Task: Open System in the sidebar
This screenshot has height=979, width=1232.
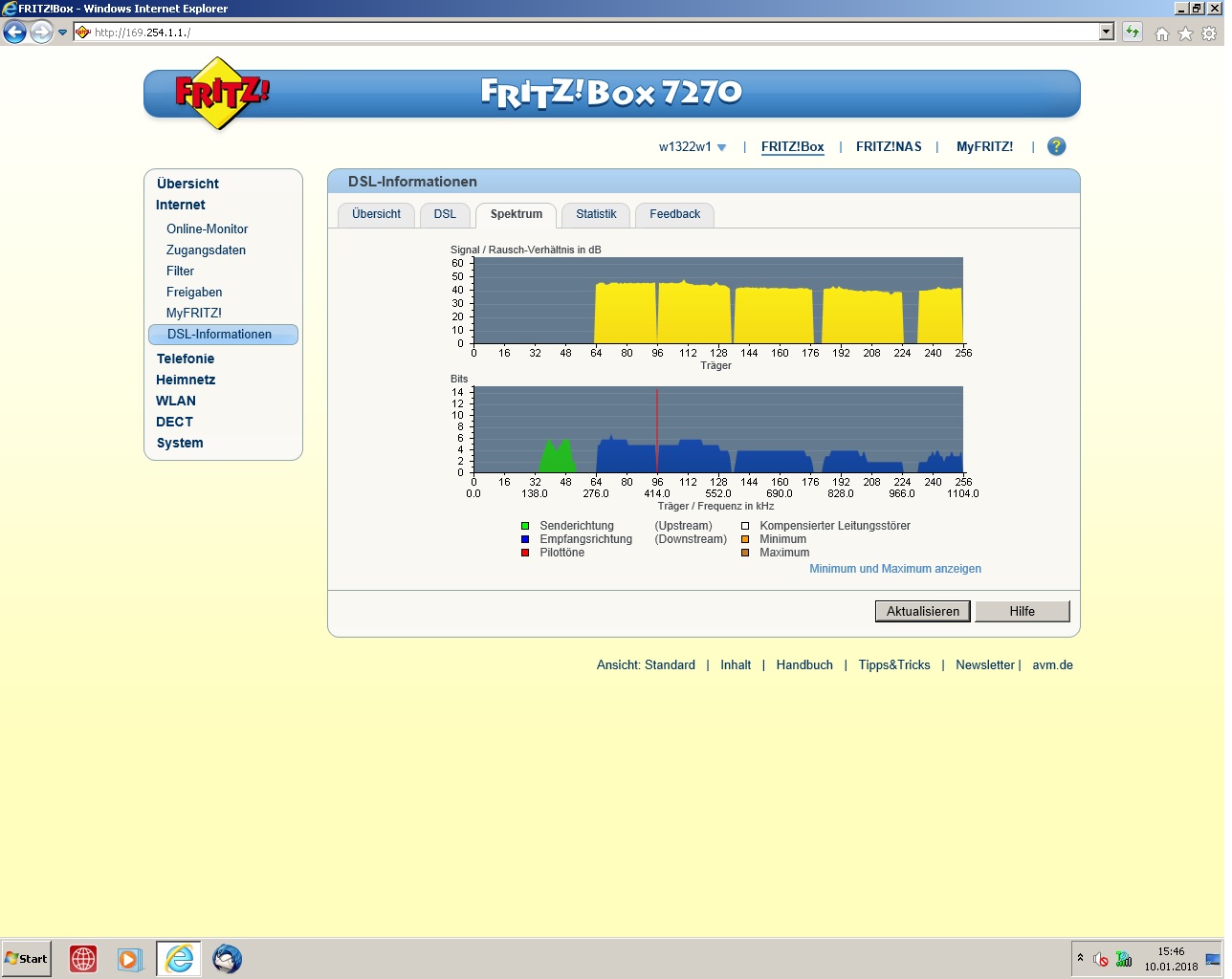Action: pyautogui.click(x=180, y=444)
